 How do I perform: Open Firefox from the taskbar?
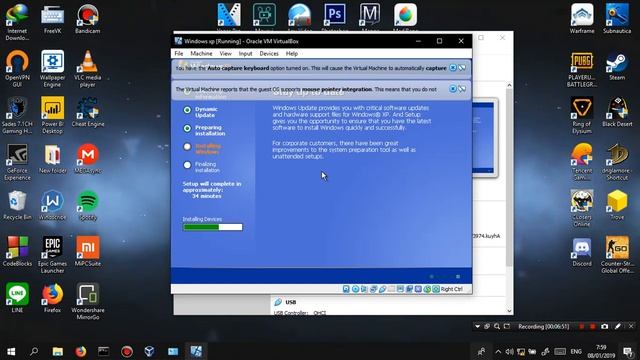pyautogui.click(x=81, y=351)
